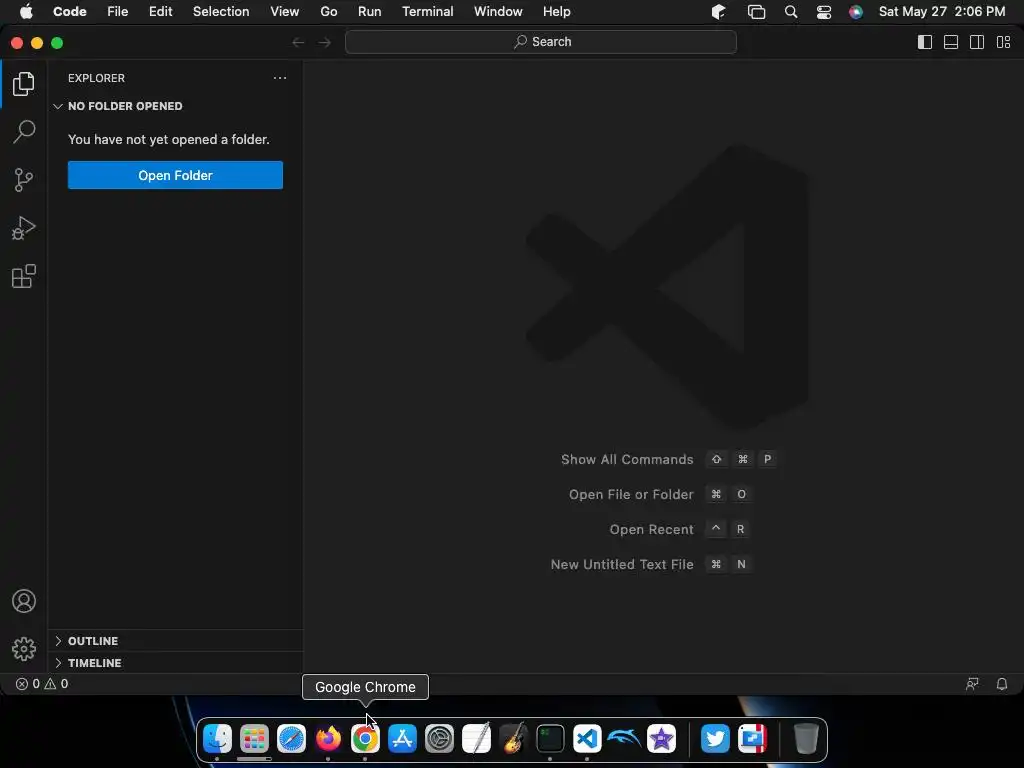The image size is (1024, 768).
Task: Click the Open Recent text
Action: (x=651, y=530)
